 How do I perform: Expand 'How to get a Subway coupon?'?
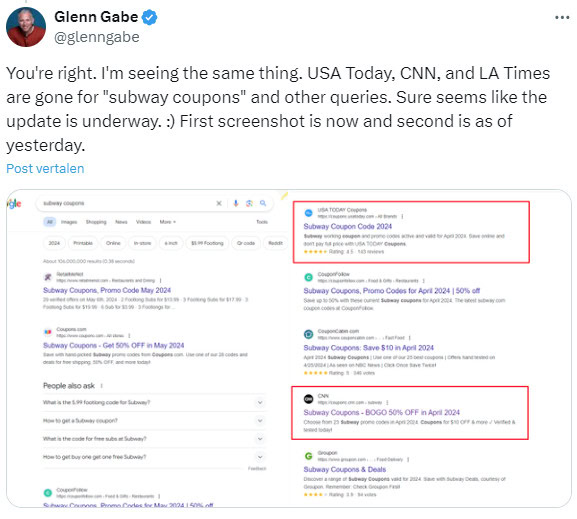click(154, 420)
